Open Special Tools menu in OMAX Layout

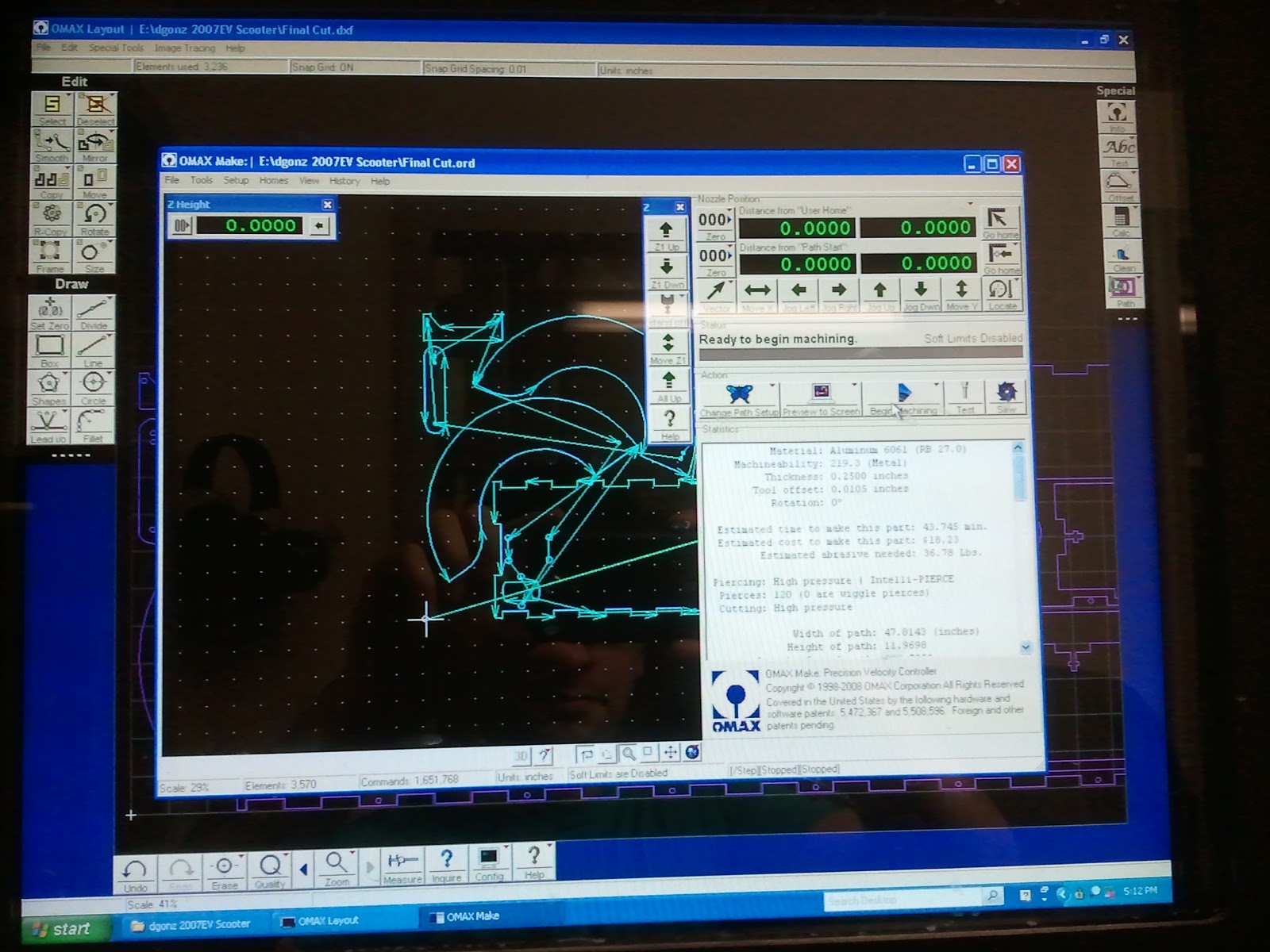pyautogui.click(x=116, y=48)
